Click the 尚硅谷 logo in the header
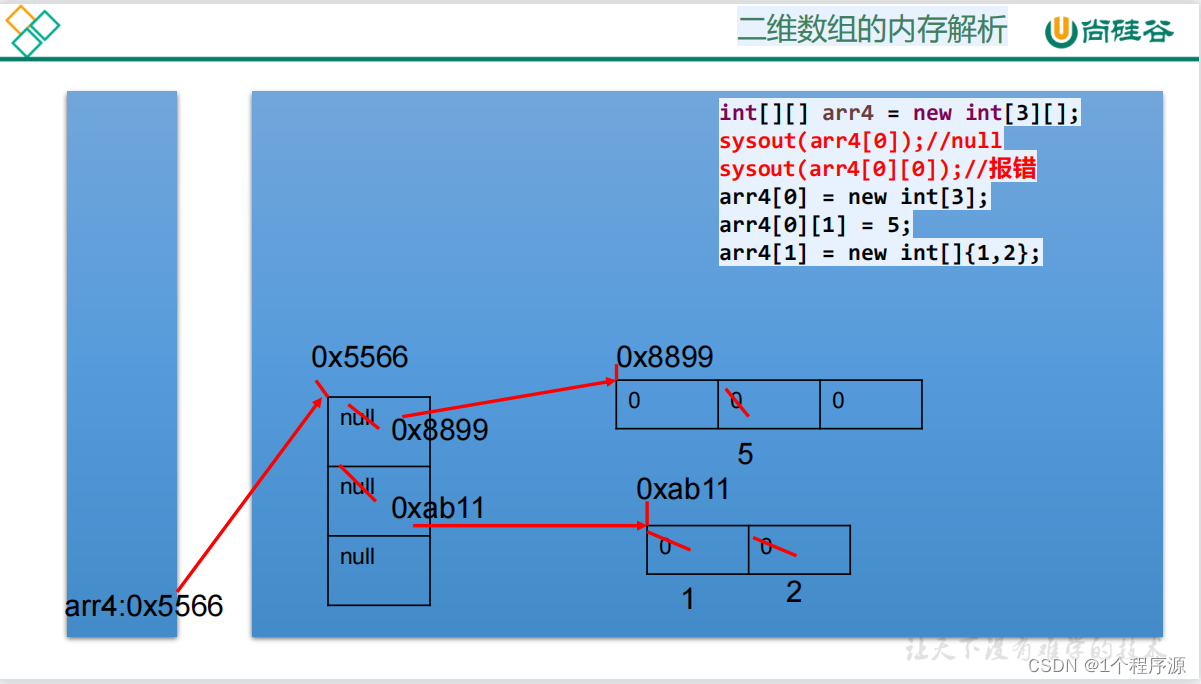The height and width of the screenshot is (684, 1201). click(x=1111, y=31)
